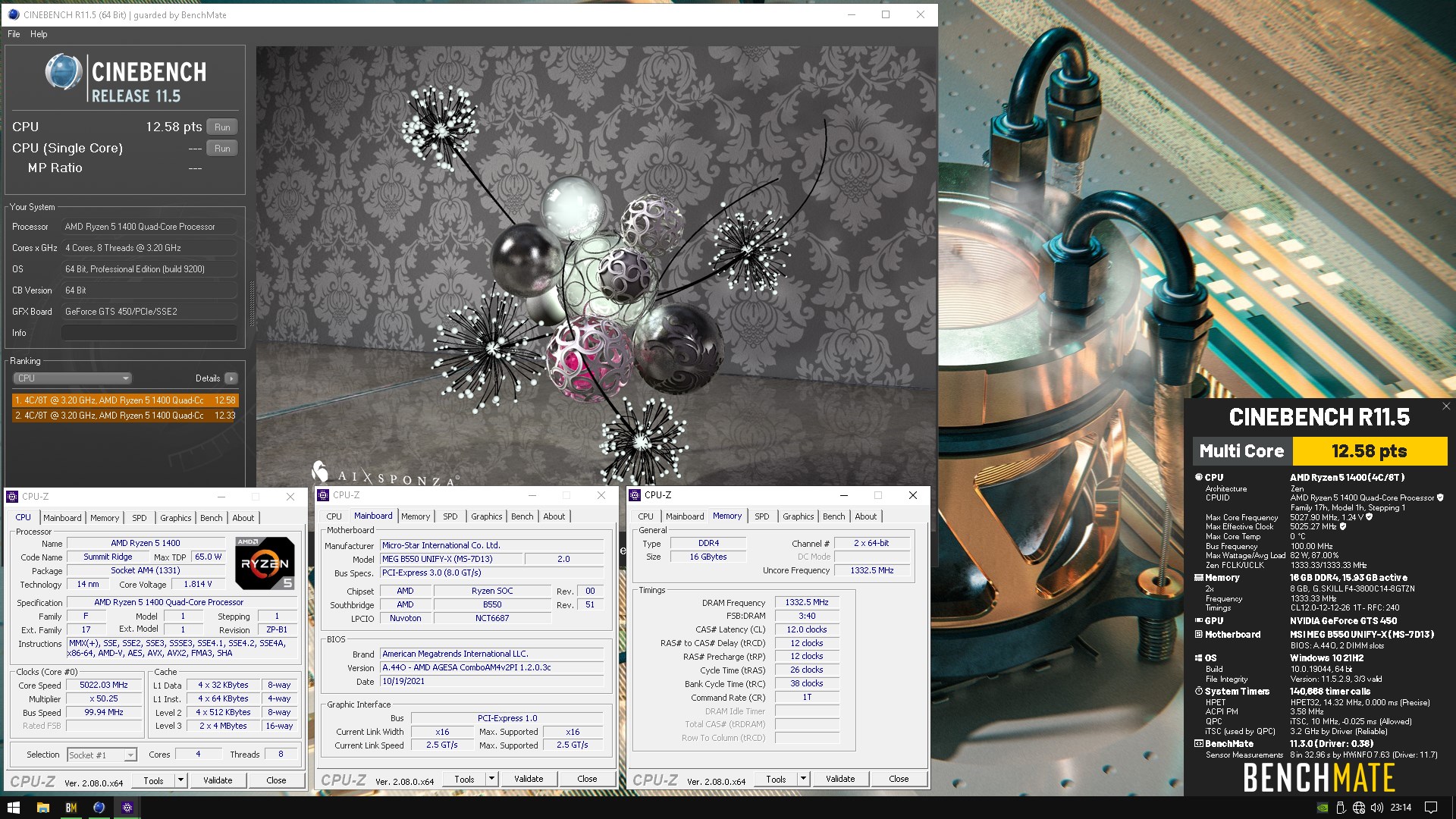Viewport: 1456px width, 819px height.
Task: Click title bar icon of CPU-Z Mainboard window
Action: point(323,495)
